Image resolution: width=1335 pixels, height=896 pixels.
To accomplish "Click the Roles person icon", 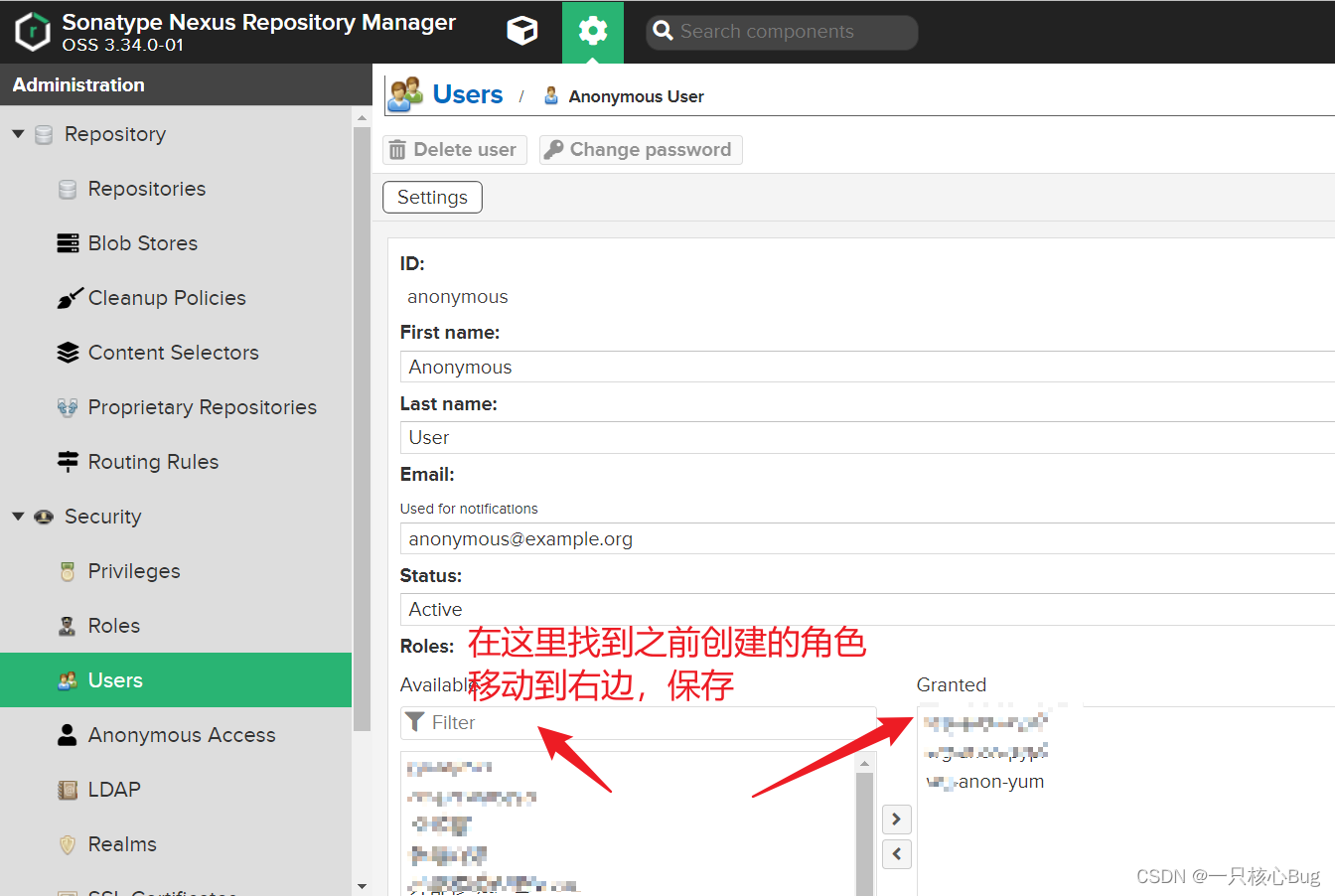I will point(68,626).
